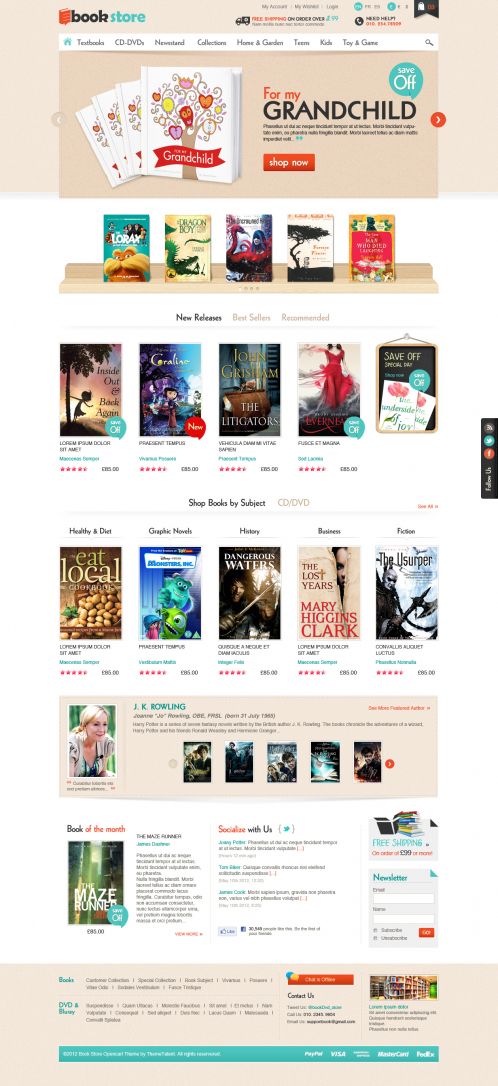Click the next arrow in J. K. Rowling carousel
Screen dimensions: 498x1086
click(389, 763)
